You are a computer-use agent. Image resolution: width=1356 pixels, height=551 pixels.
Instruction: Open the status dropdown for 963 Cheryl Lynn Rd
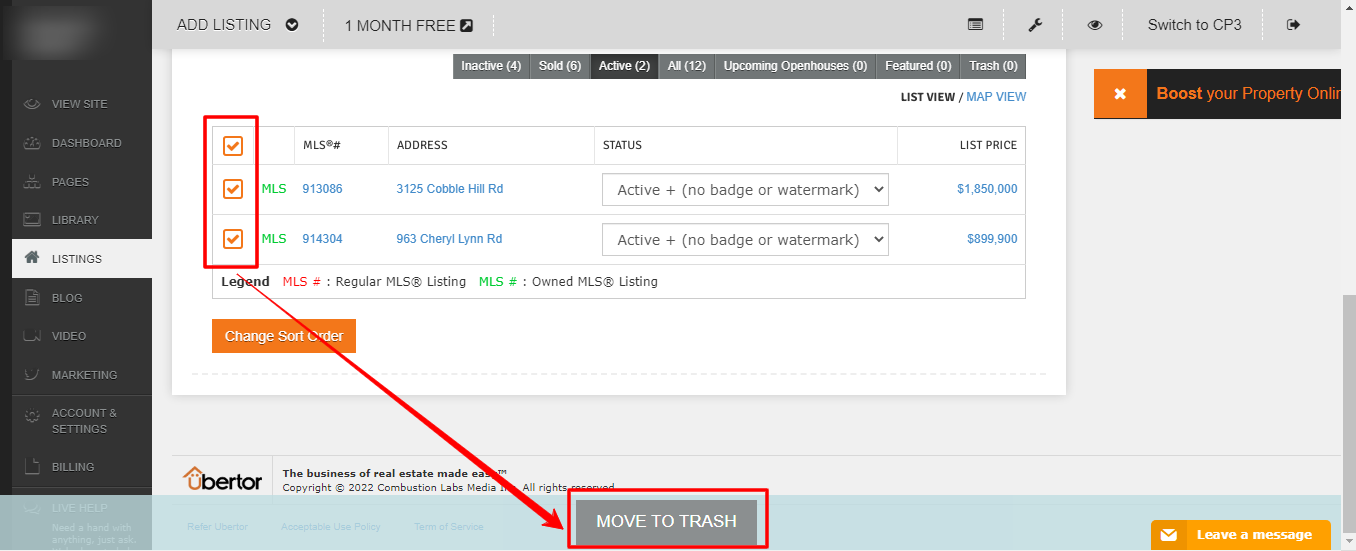pyautogui.click(x=745, y=240)
